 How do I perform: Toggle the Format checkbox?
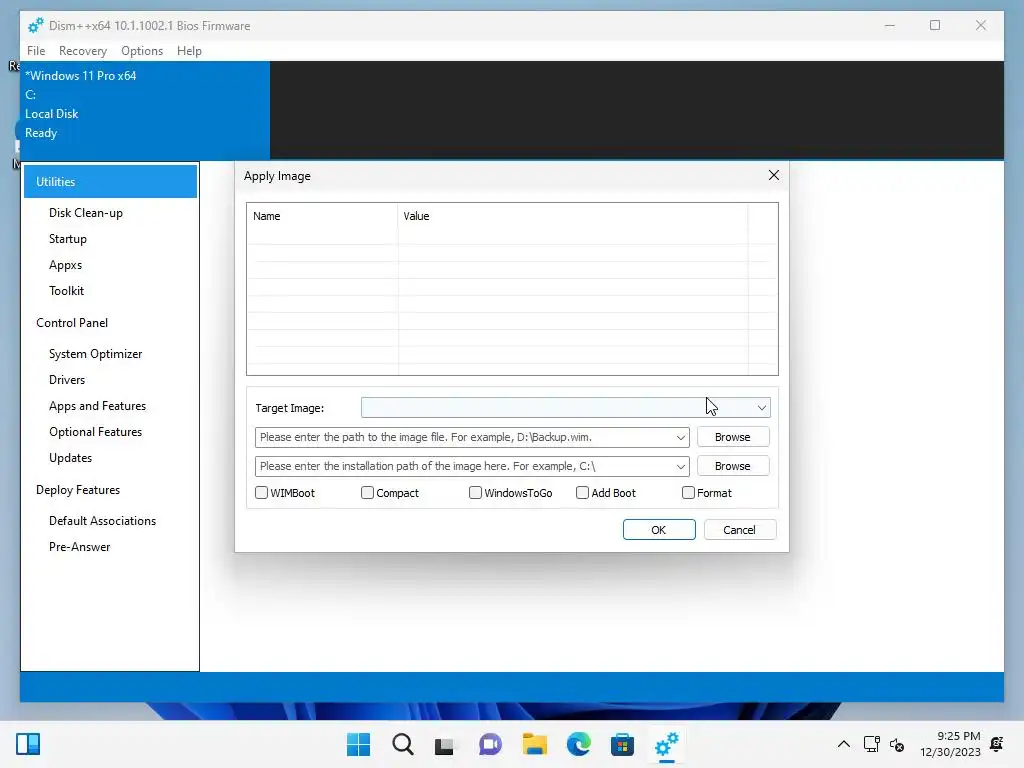point(688,492)
